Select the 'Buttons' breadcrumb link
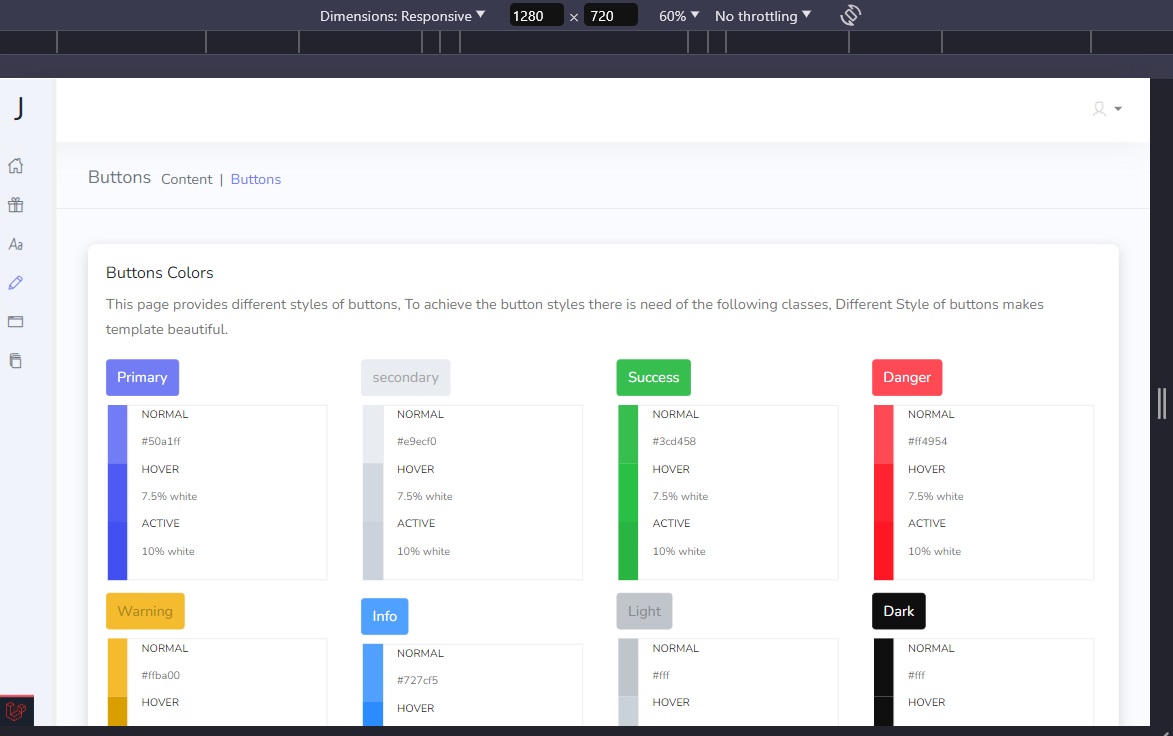Viewport: 1173px width, 736px height. [x=256, y=179]
